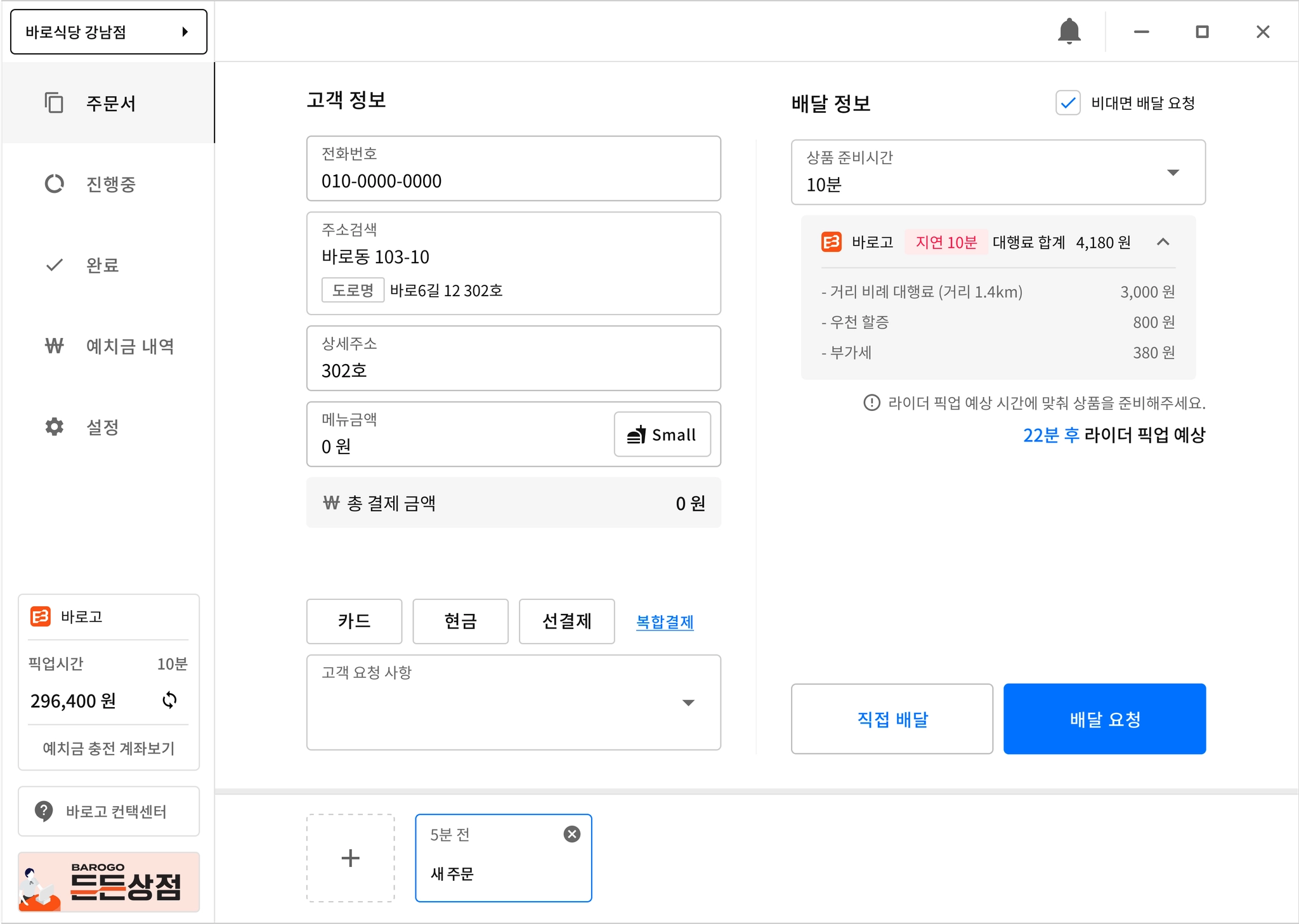Open the 상품 준비시간 dropdown
This screenshot has height=924, width=1299.
(x=998, y=172)
